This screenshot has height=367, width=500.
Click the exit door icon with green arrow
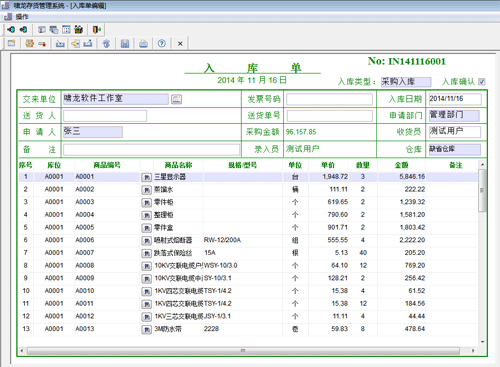[x=97, y=30]
